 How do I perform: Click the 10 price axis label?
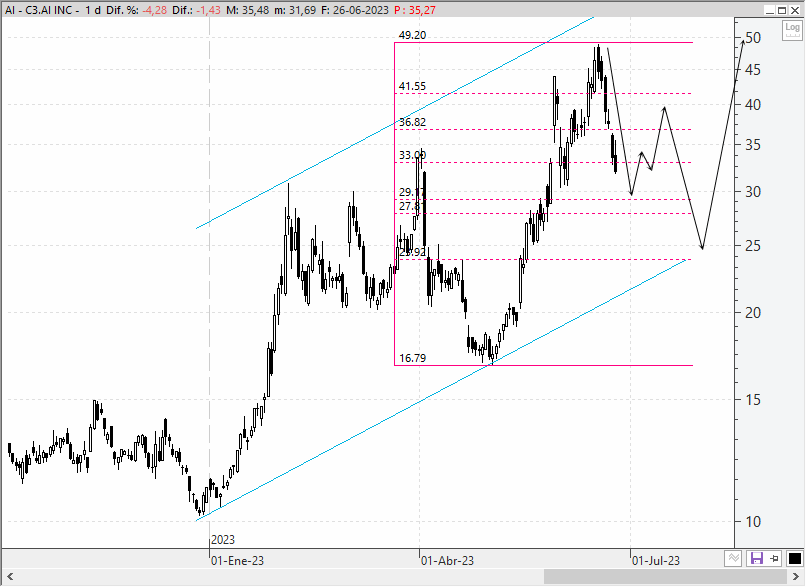click(x=753, y=522)
